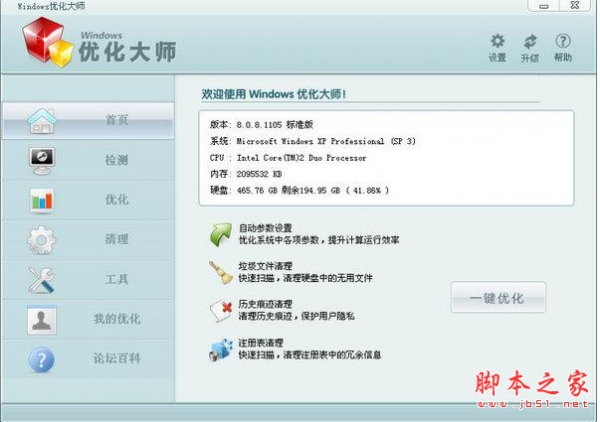This screenshot has width=600, height=422.
Task: Click the version line 8.0.8.1105 标准版
Action: tap(262, 125)
